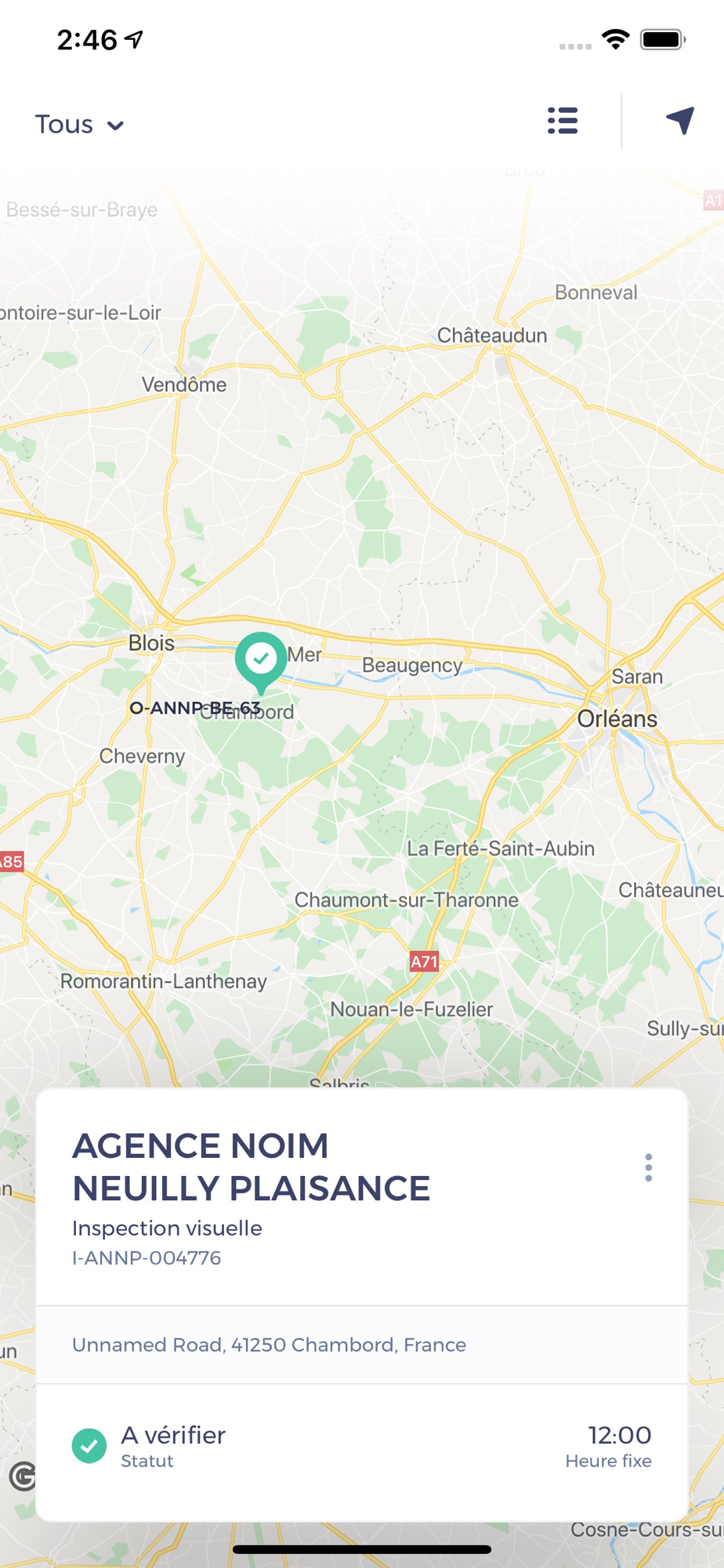
Task: Select the O-ANNP-BE-63 marker label
Action: click(x=195, y=708)
